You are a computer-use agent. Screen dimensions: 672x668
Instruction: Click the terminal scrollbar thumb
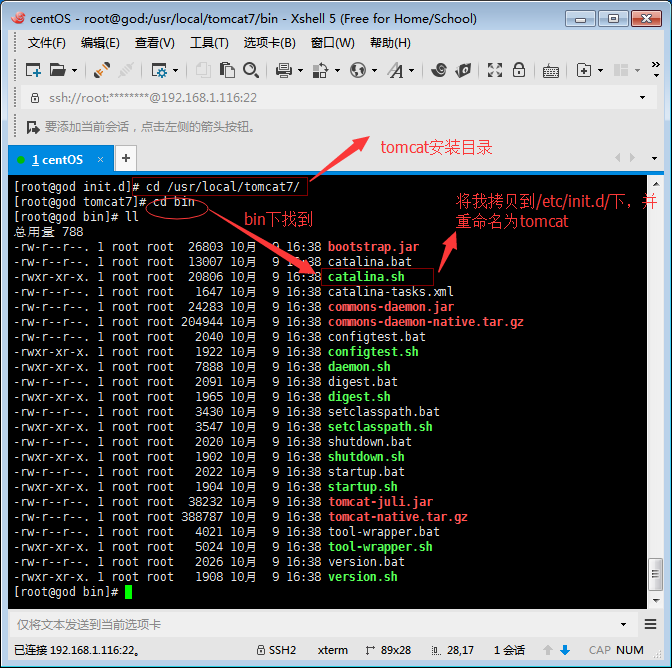[655, 574]
